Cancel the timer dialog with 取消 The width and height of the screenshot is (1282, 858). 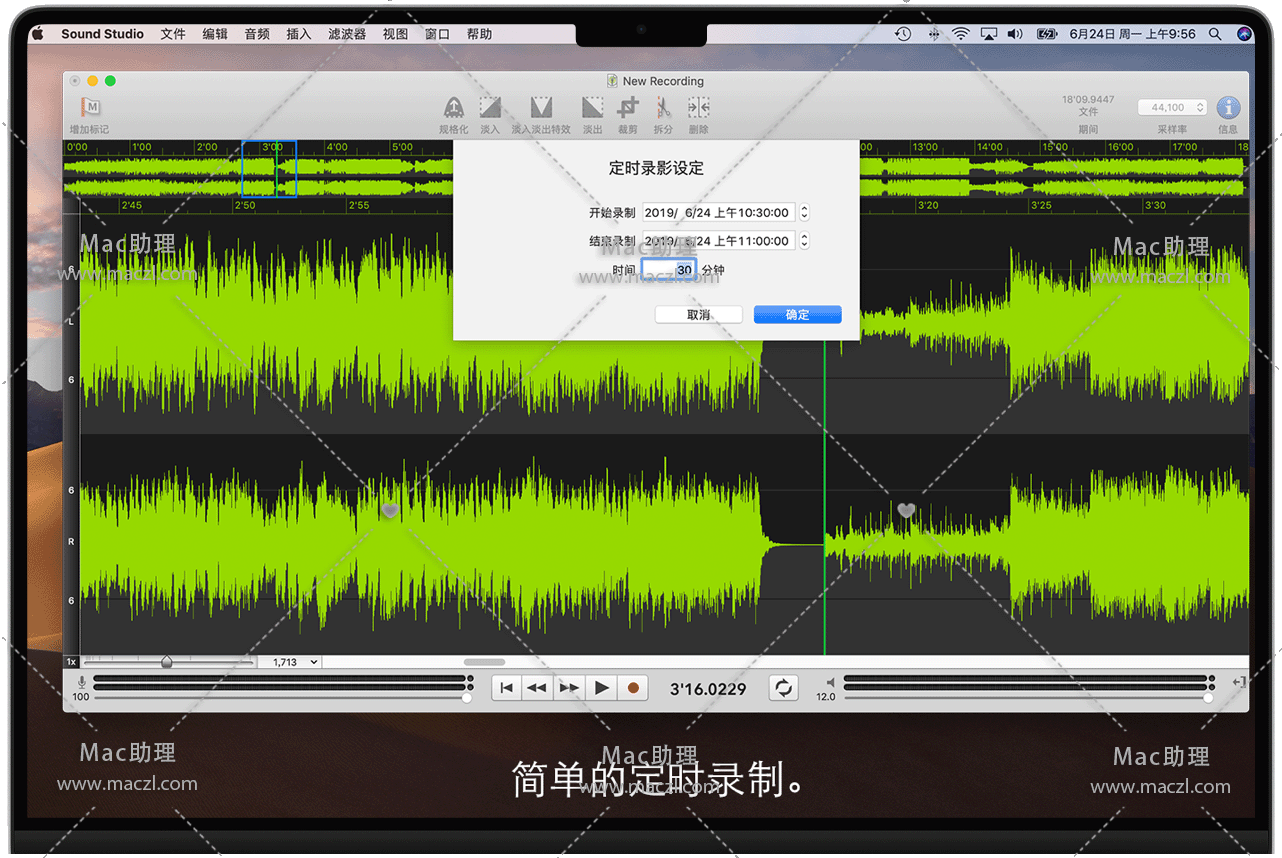(698, 315)
